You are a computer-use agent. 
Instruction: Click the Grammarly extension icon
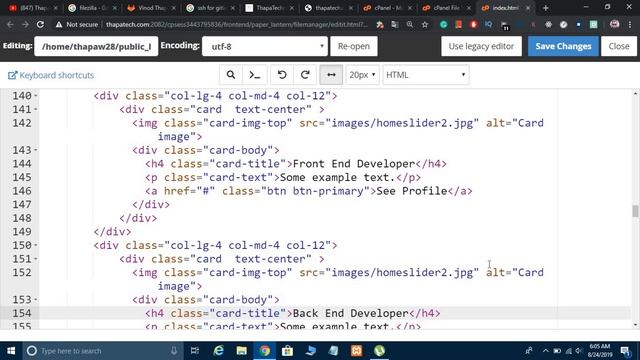(x=444, y=24)
